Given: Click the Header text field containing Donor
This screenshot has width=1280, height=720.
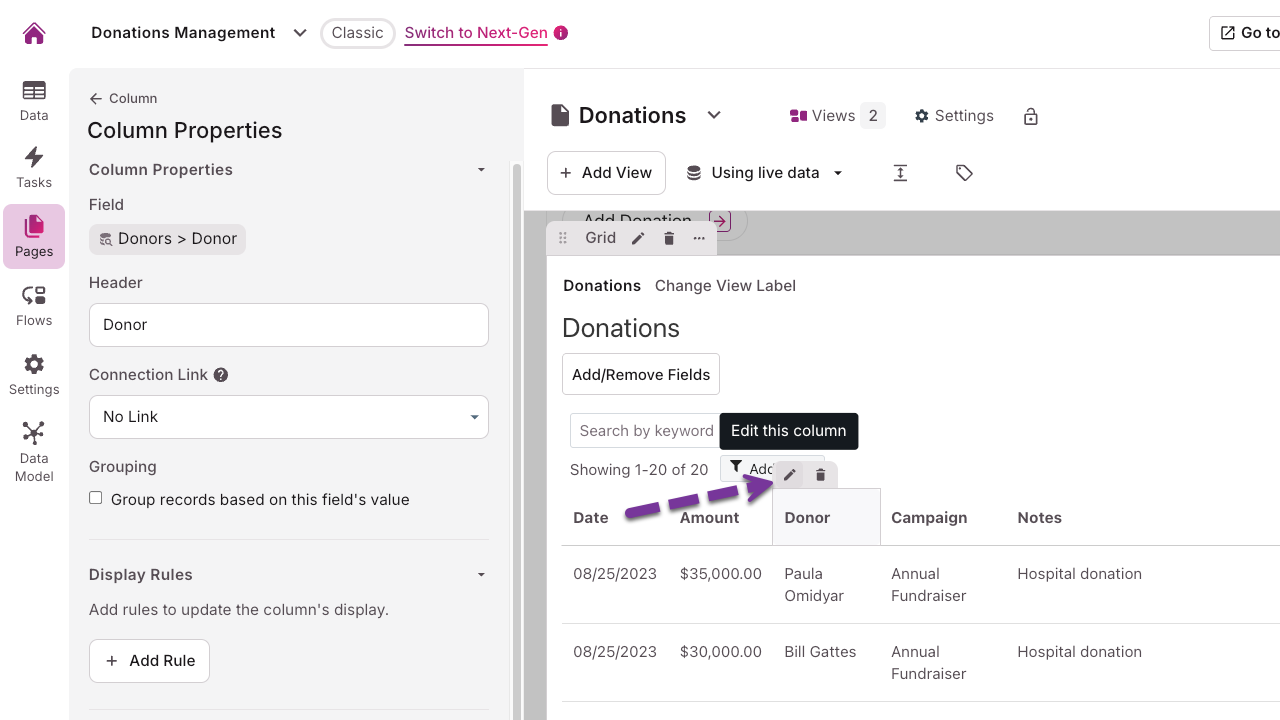Looking at the screenshot, I should click(288, 325).
